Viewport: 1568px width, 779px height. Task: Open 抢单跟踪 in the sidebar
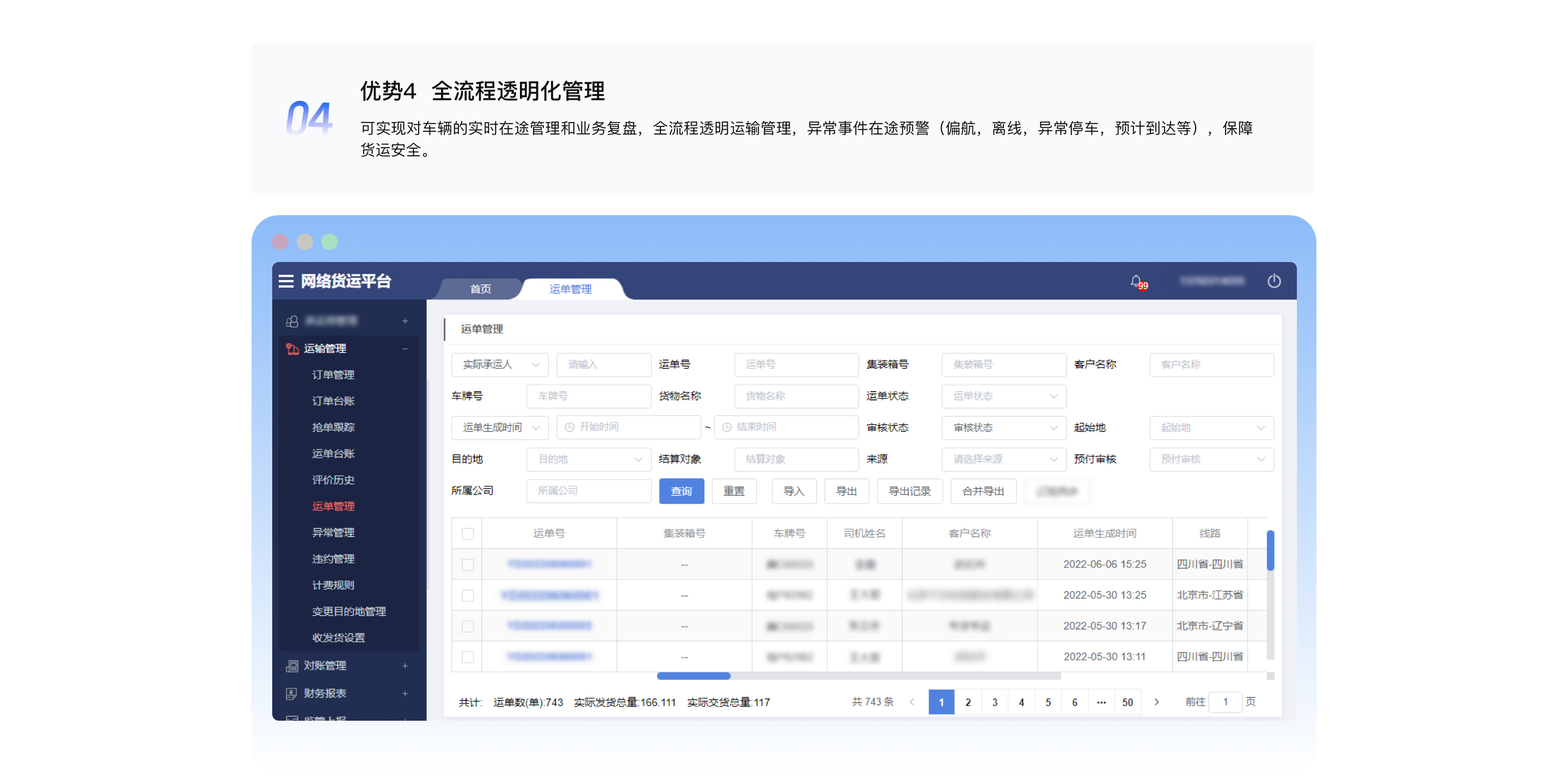[x=333, y=427]
